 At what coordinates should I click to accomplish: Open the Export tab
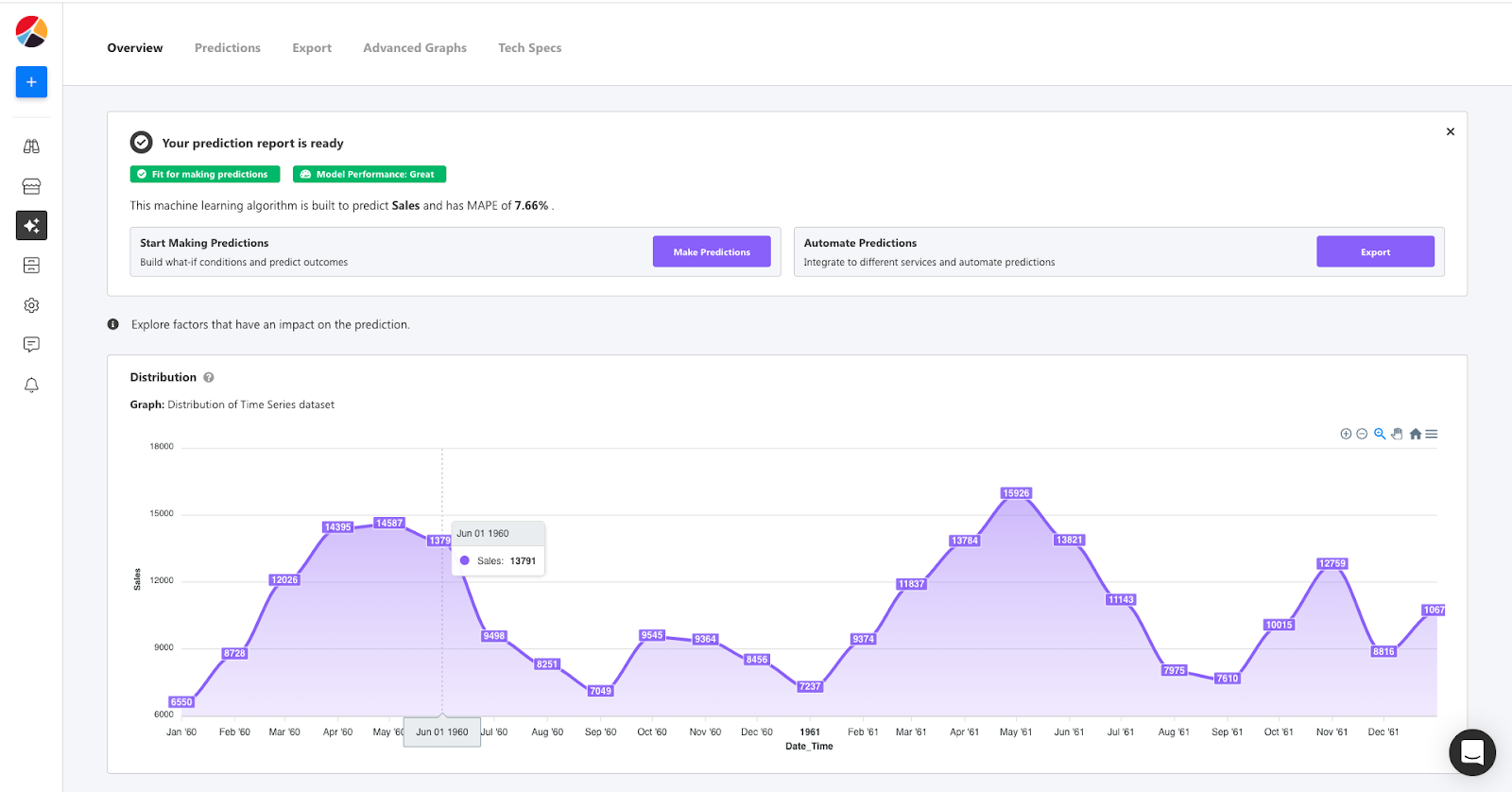[312, 48]
